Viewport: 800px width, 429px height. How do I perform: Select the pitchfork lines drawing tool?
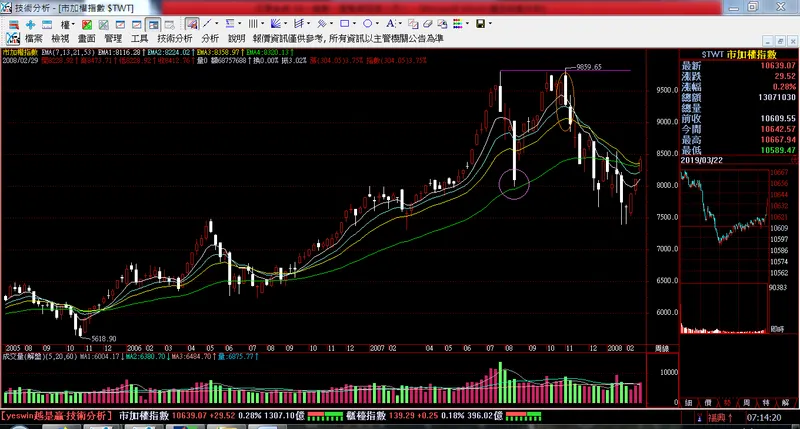[x=299, y=23]
